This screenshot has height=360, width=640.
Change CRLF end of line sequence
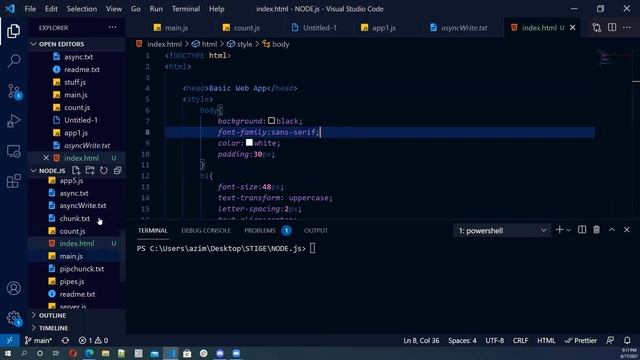520,340
